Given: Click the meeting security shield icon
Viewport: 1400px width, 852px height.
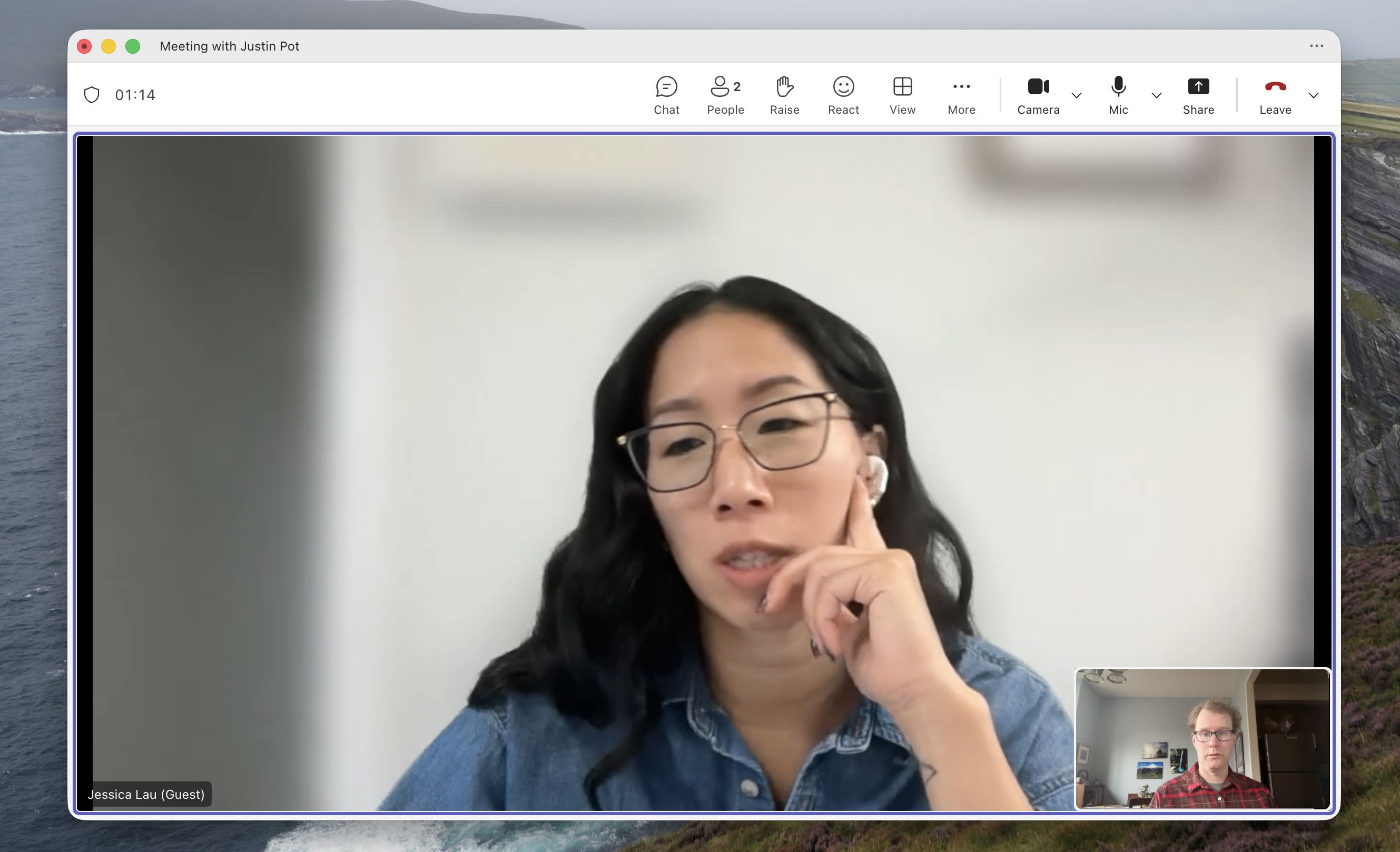Looking at the screenshot, I should (x=92, y=94).
